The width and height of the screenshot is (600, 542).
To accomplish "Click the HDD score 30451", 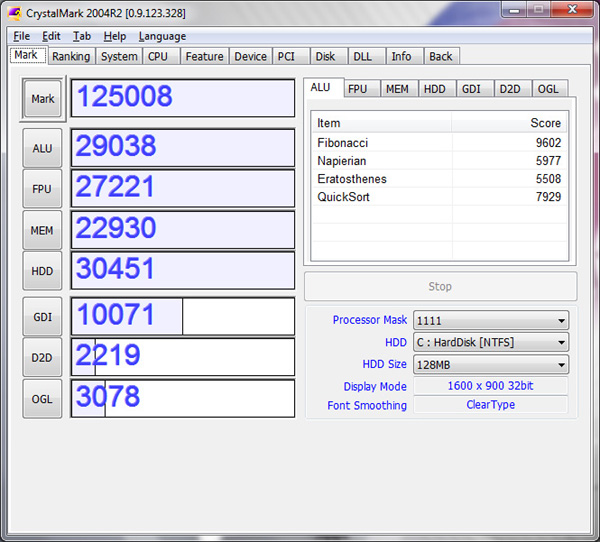I will [183, 271].
